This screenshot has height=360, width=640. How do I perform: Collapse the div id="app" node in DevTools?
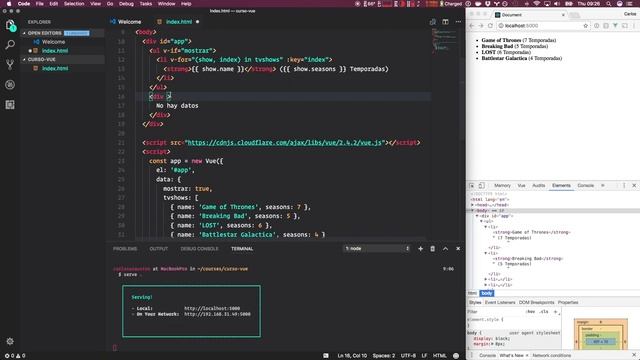tap(477, 216)
